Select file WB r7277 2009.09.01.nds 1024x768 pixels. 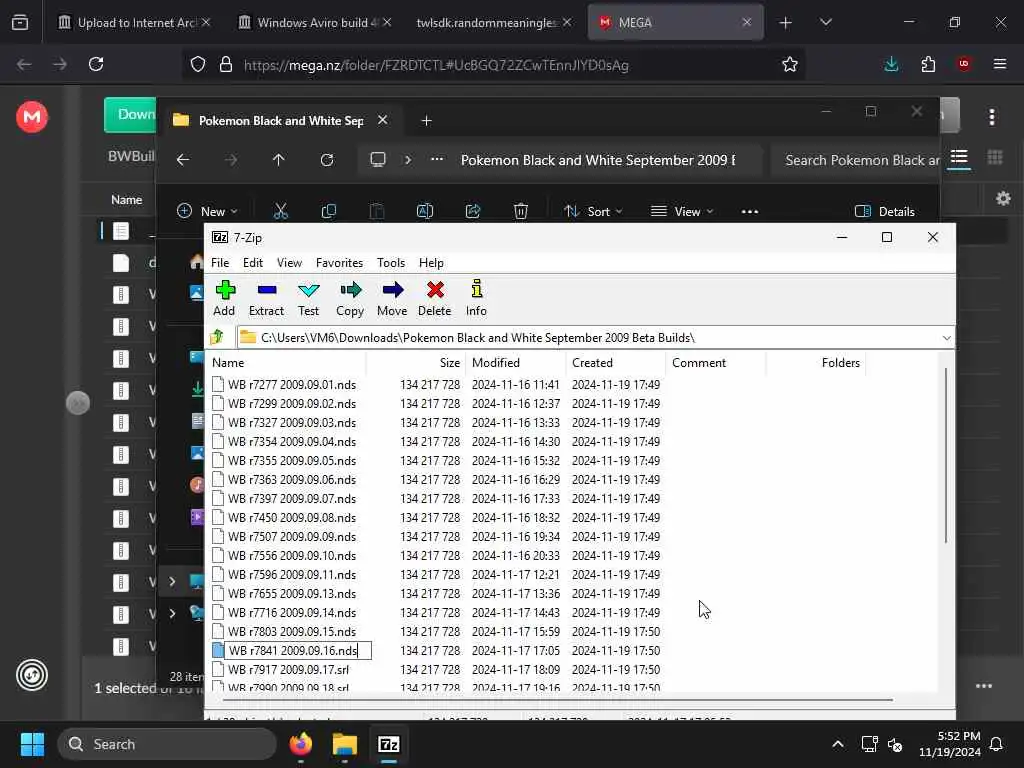pos(292,385)
